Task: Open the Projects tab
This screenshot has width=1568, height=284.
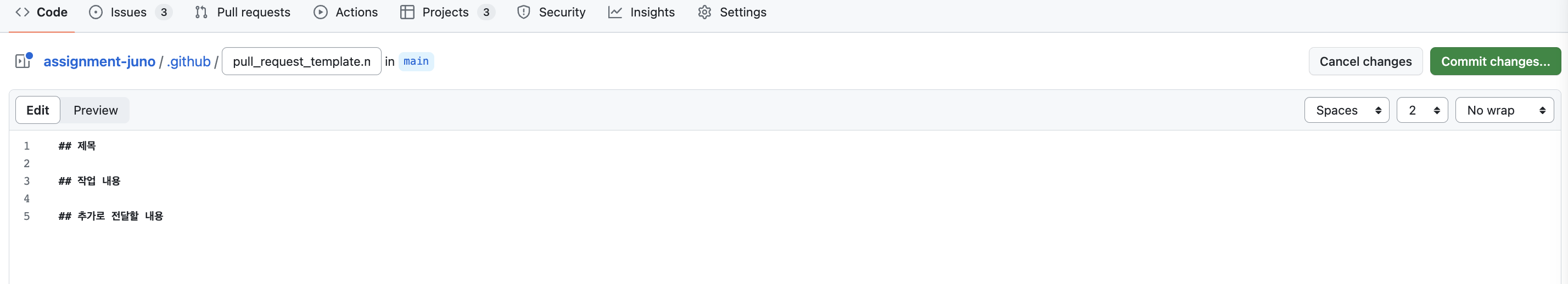Action: (x=447, y=12)
